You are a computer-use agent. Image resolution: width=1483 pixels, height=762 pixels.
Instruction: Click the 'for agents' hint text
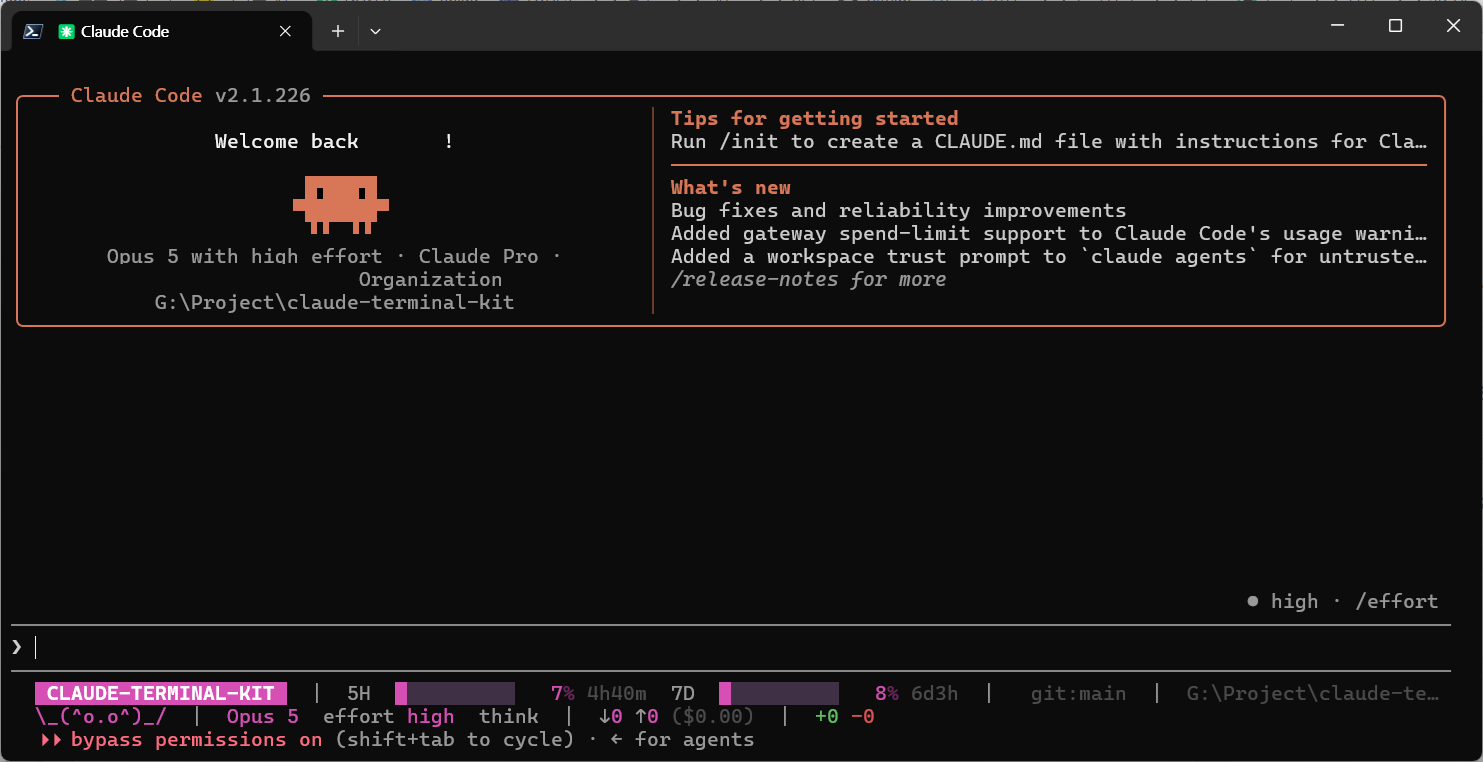tap(695, 739)
